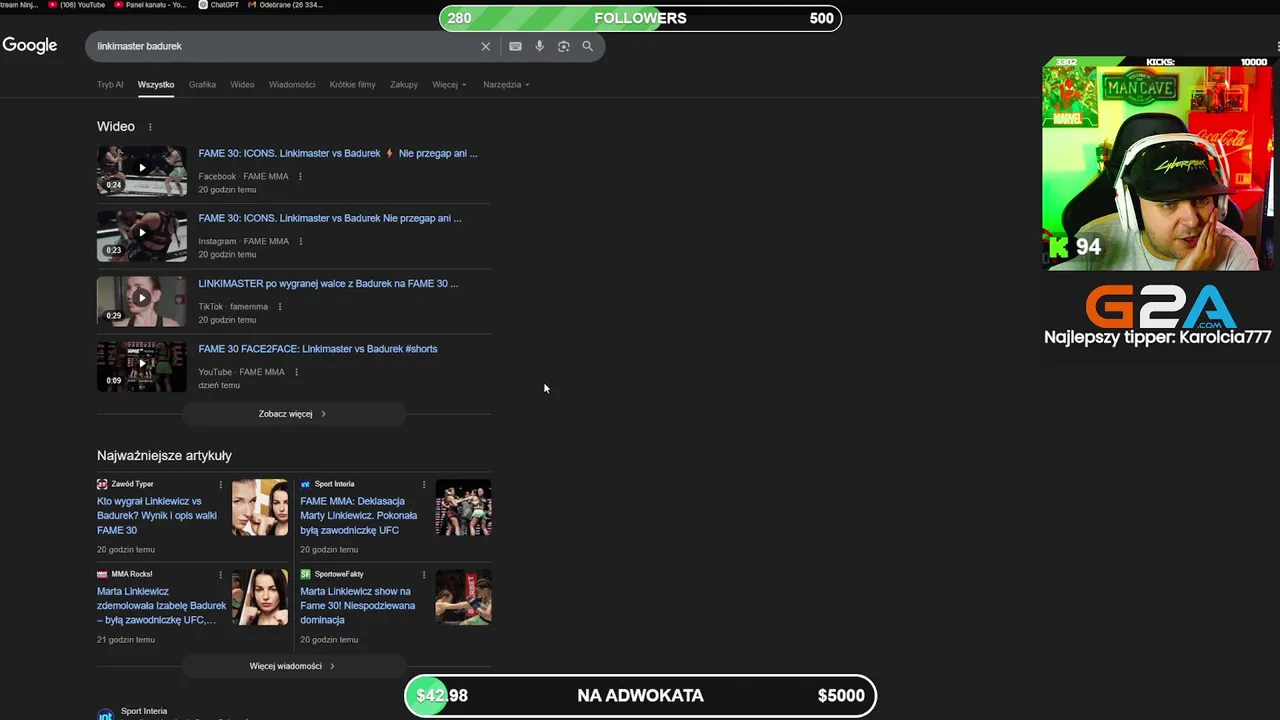1280x720 pixels.
Task: Open the Zakupy tab
Action: point(404,84)
